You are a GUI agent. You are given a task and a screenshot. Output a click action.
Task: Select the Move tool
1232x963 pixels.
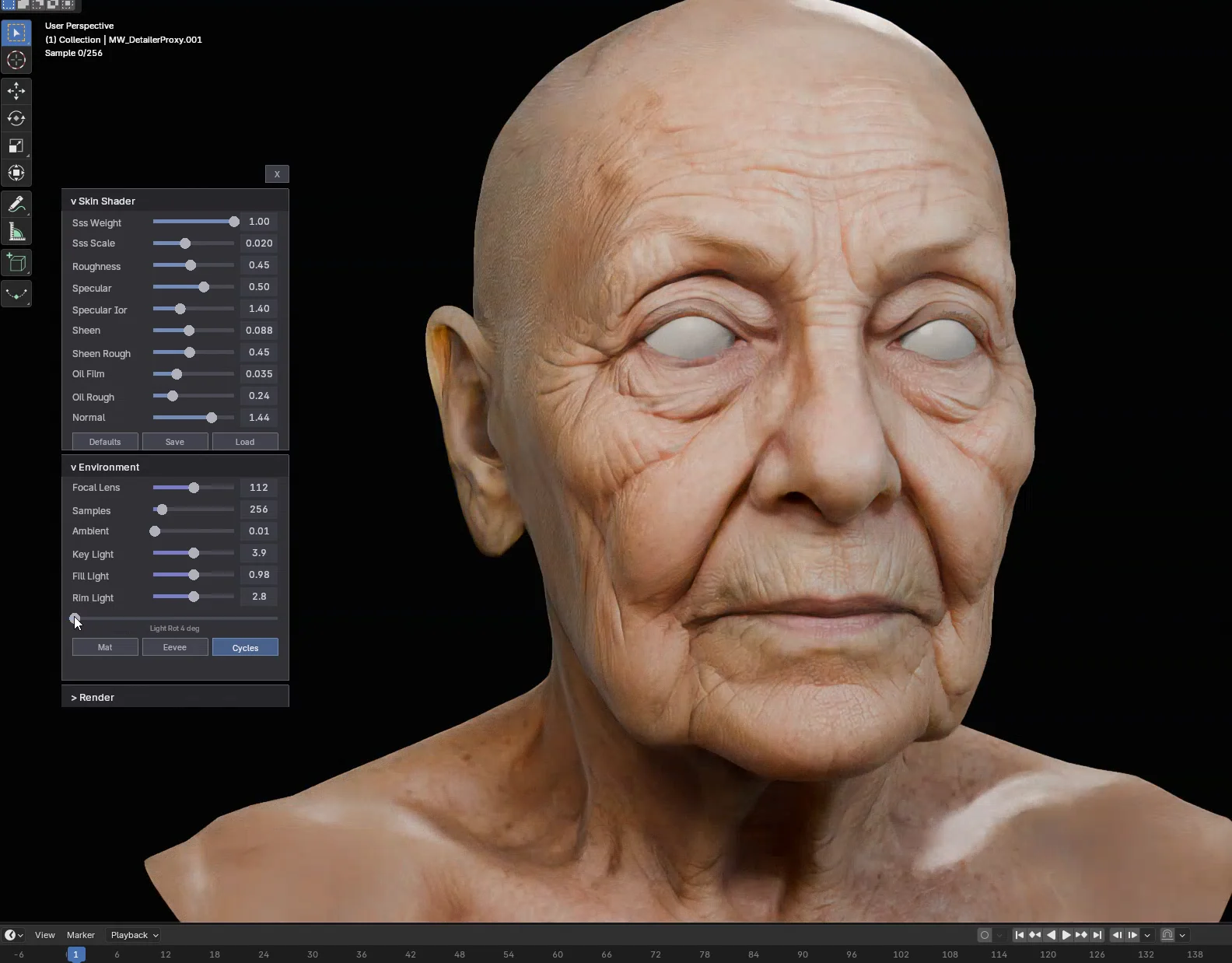pos(16,91)
